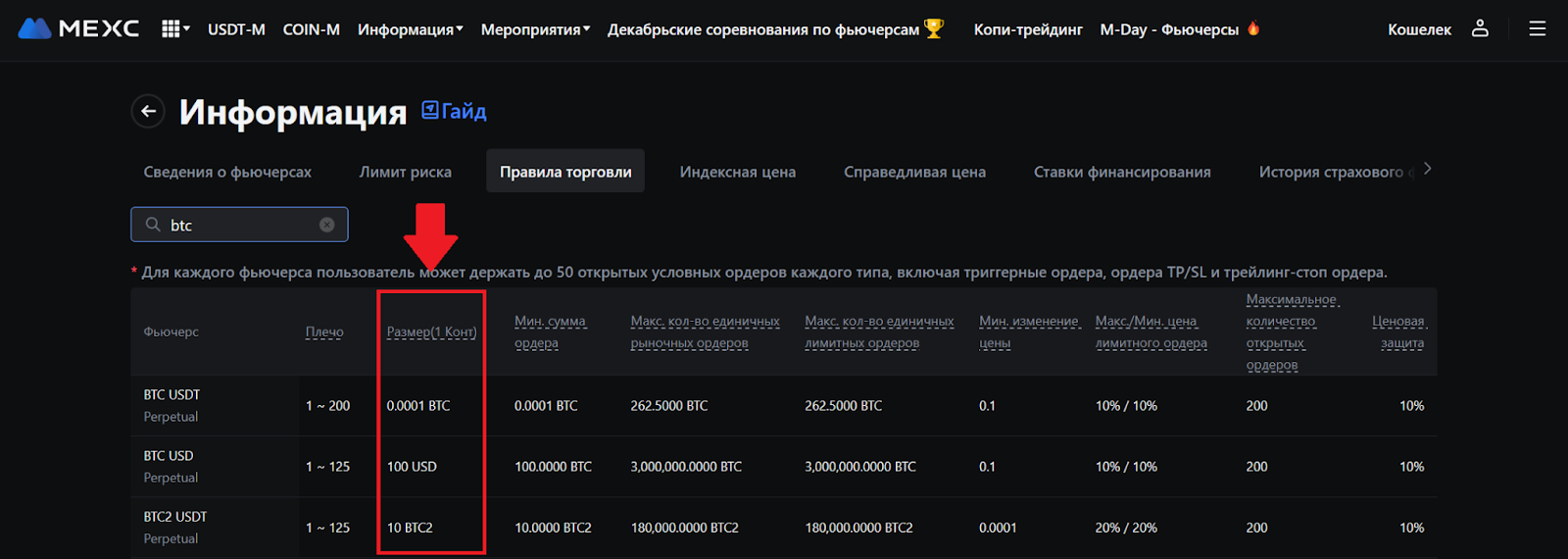The width and height of the screenshot is (1568, 559).
Task: Click contract size 0.0001 BTC
Action: click(418, 405)
